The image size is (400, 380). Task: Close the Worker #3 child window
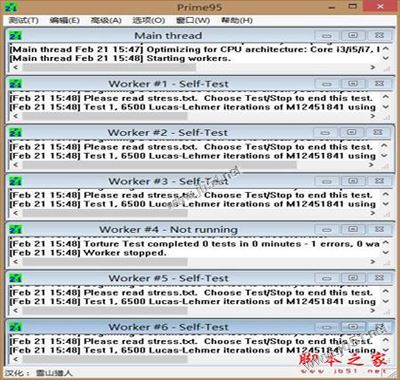[x=379, y=181]
